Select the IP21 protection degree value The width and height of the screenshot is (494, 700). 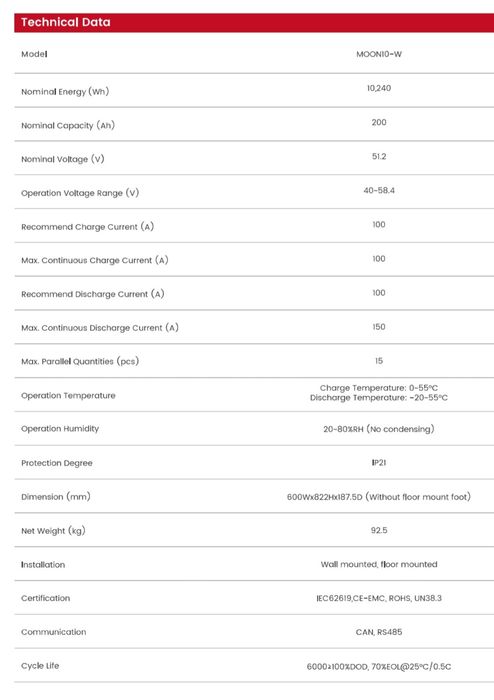[379, 462]
